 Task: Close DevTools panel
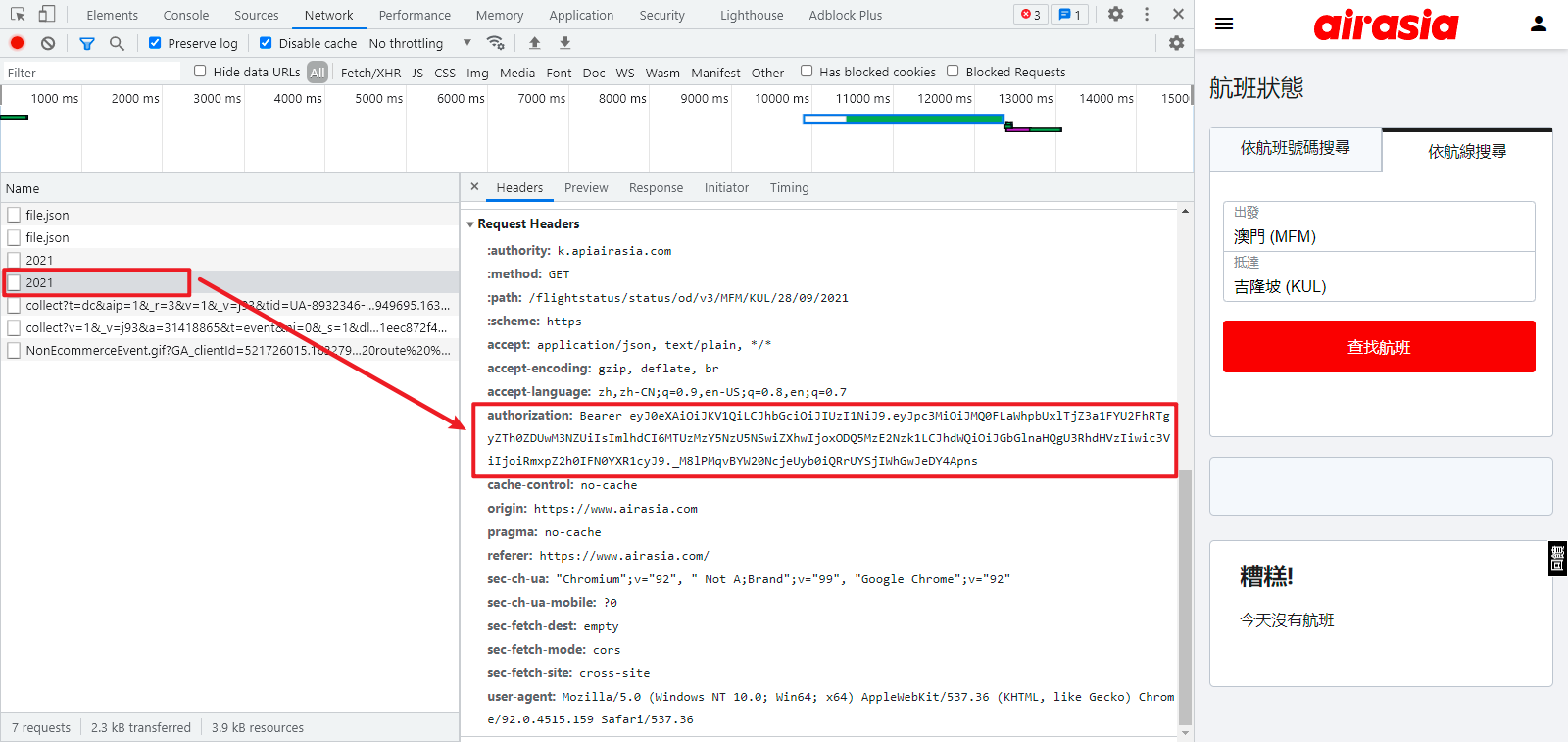(x=1178, y=14)
